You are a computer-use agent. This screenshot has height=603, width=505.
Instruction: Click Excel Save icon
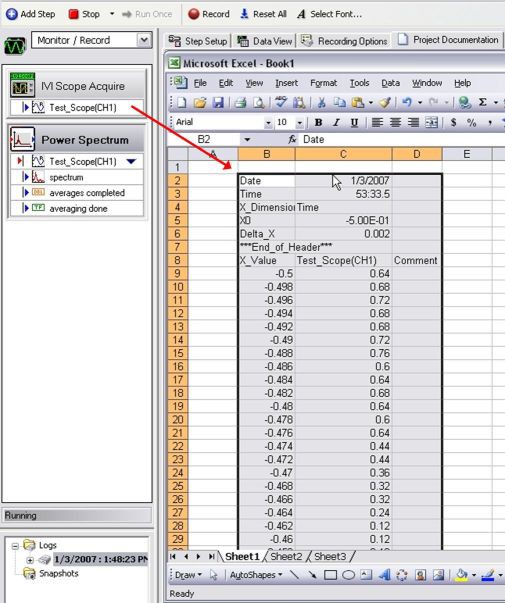[218, 103]
